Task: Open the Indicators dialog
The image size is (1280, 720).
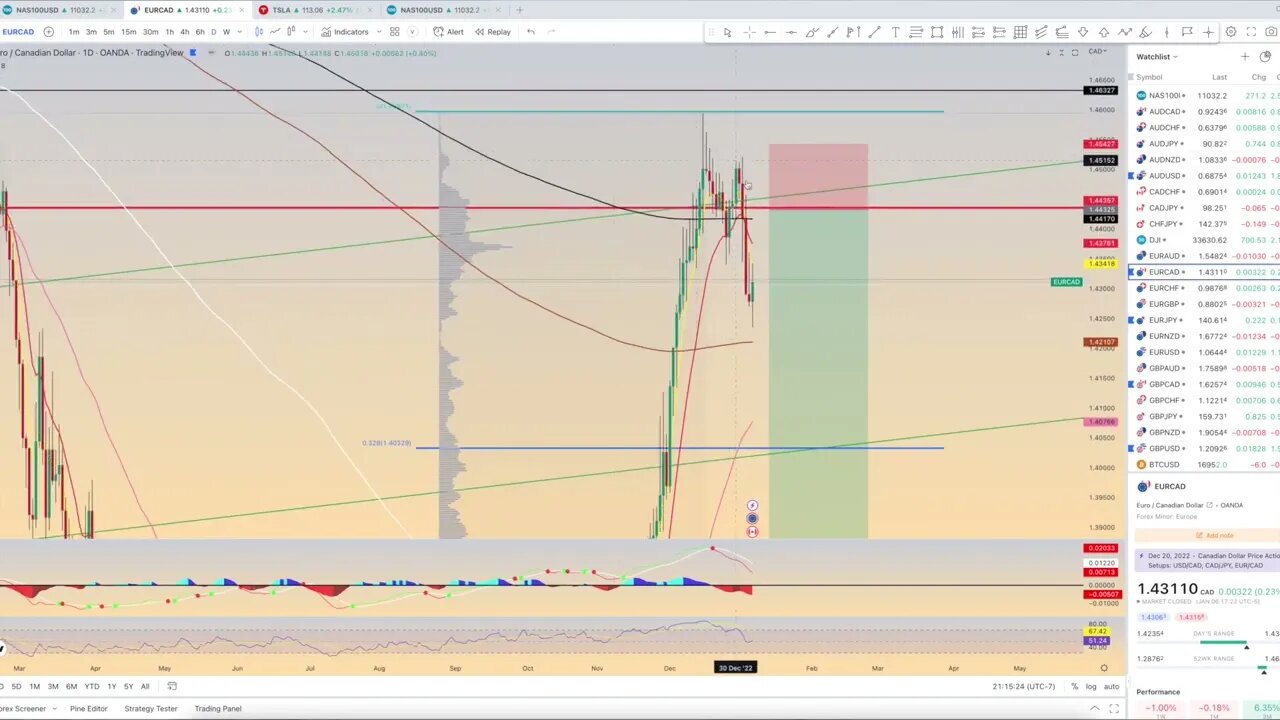Action: tap(345, 32)
